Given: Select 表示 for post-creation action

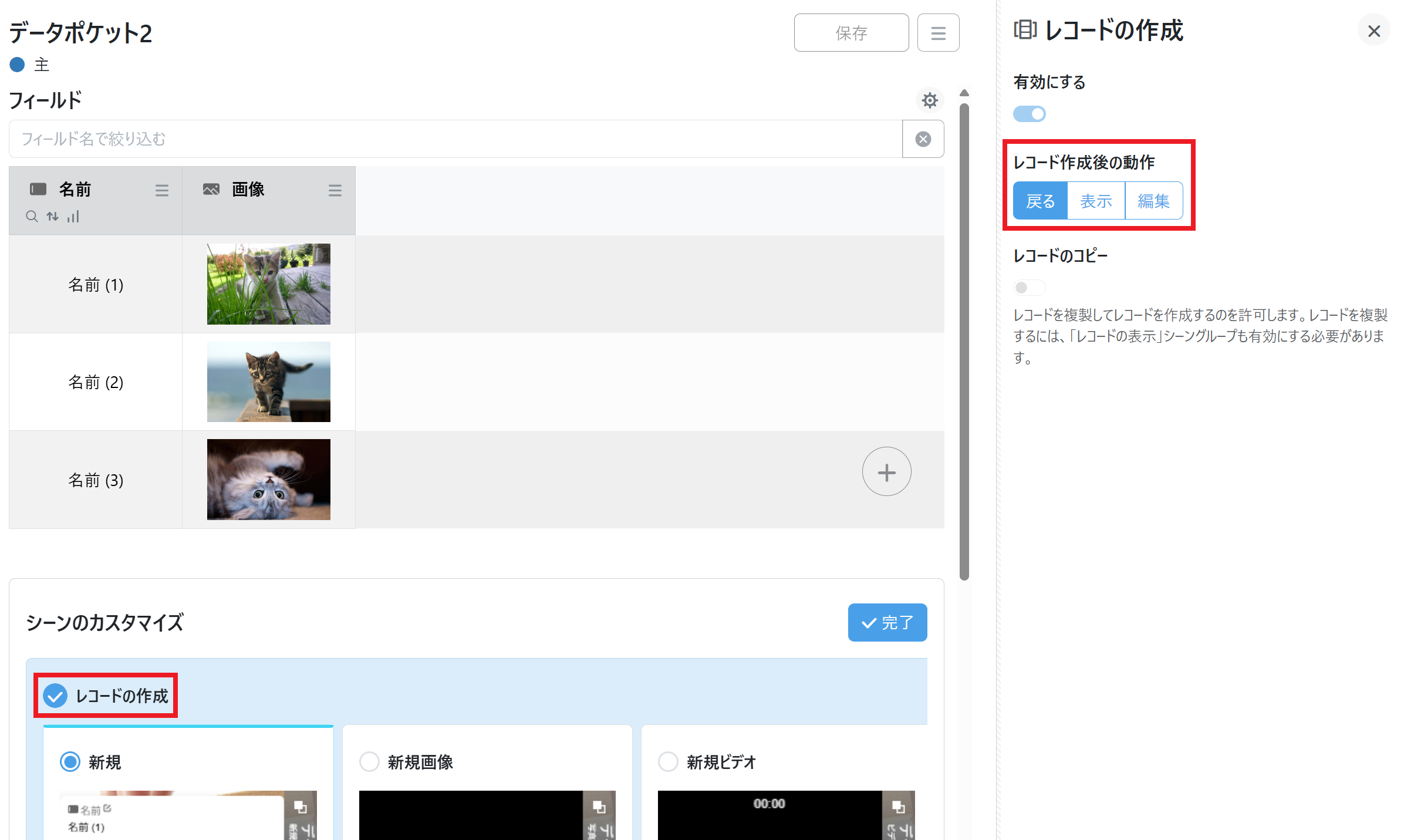Looking at the screenshot, I should pyautogui.click(x=1096, y=201).
